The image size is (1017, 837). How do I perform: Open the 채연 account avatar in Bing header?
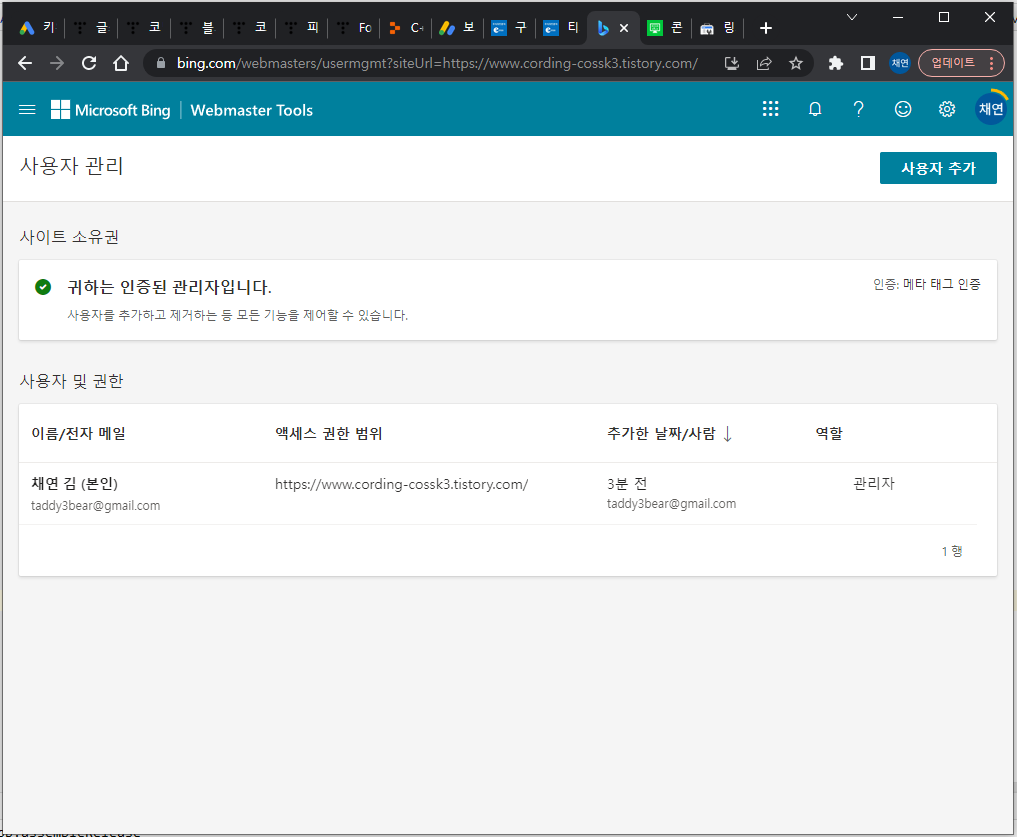pos(990,108)
